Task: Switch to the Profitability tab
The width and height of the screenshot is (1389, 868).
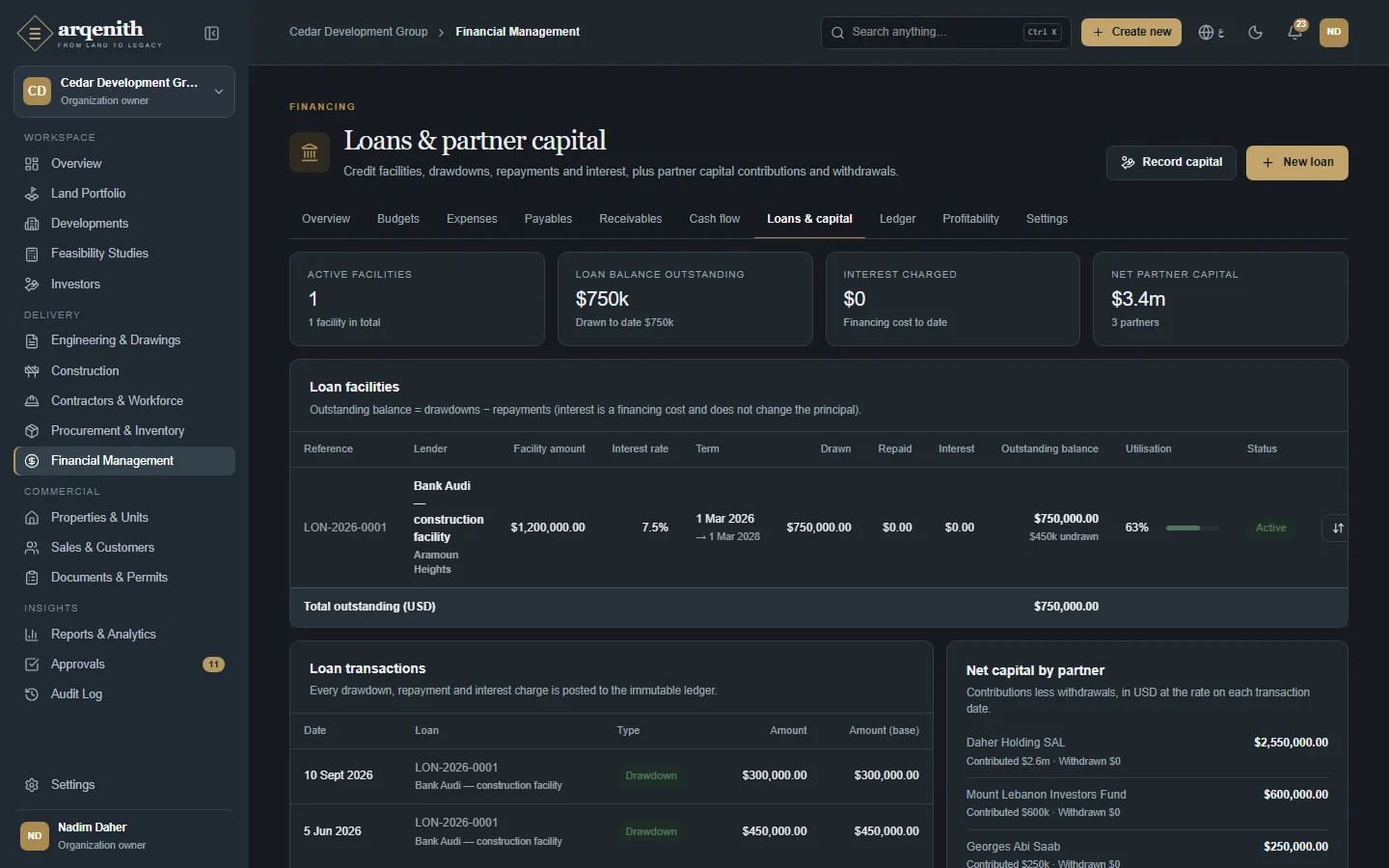Action: tap(970, 219)
